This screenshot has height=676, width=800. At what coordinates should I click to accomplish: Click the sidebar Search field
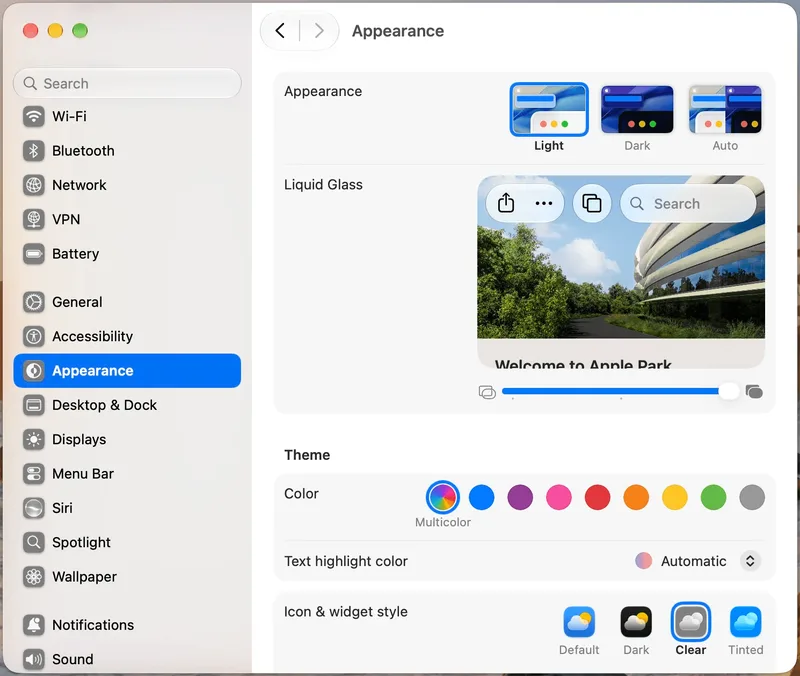(127, 83)
